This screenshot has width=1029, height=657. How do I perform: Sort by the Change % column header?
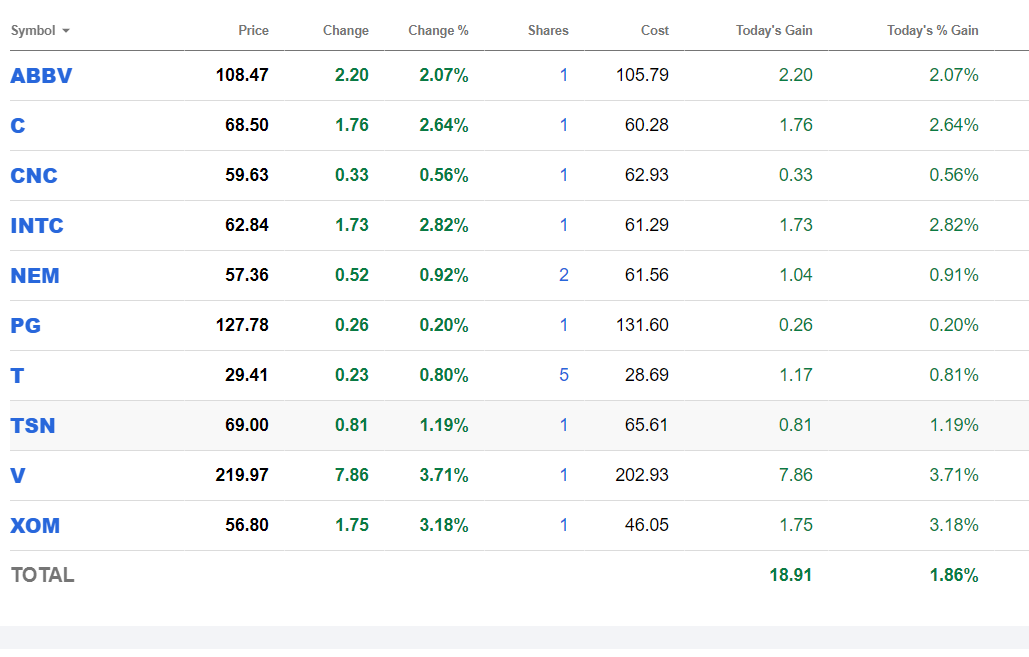(x=438, y=31)
